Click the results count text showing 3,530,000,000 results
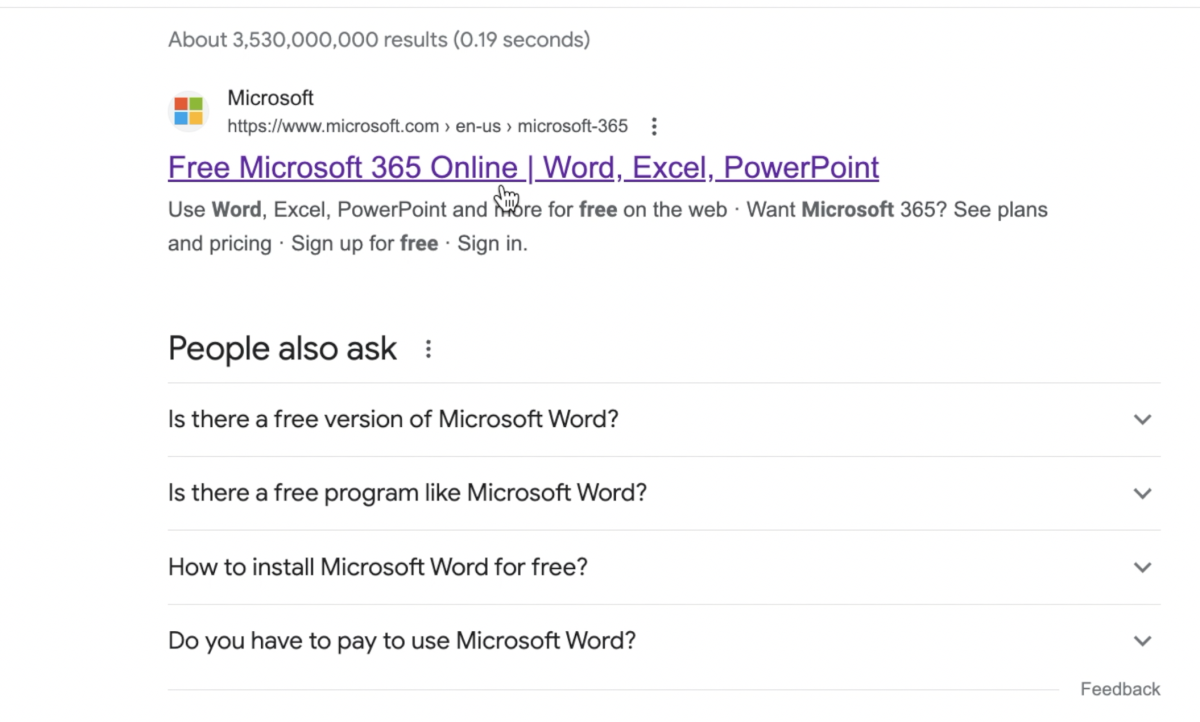 [x=379, y=39]
